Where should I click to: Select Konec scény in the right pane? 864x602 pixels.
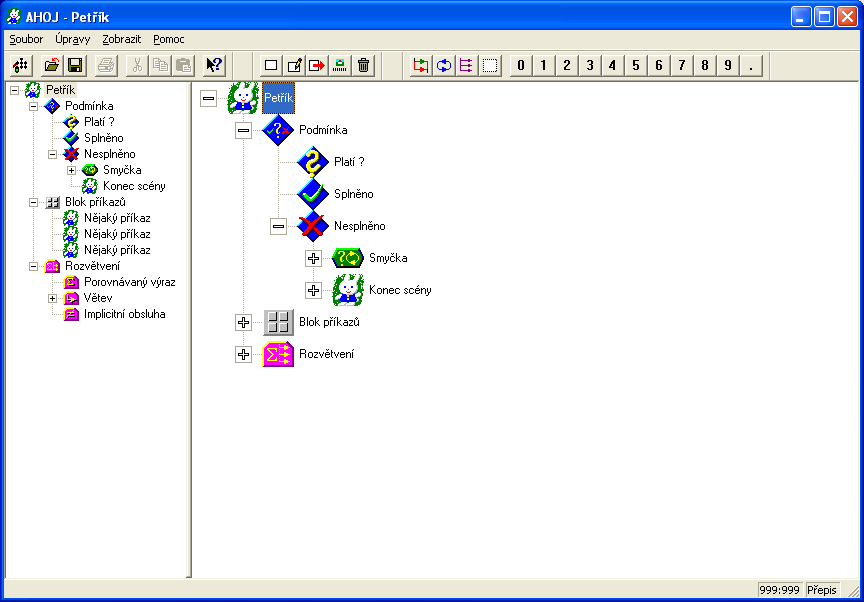point(400,290)
